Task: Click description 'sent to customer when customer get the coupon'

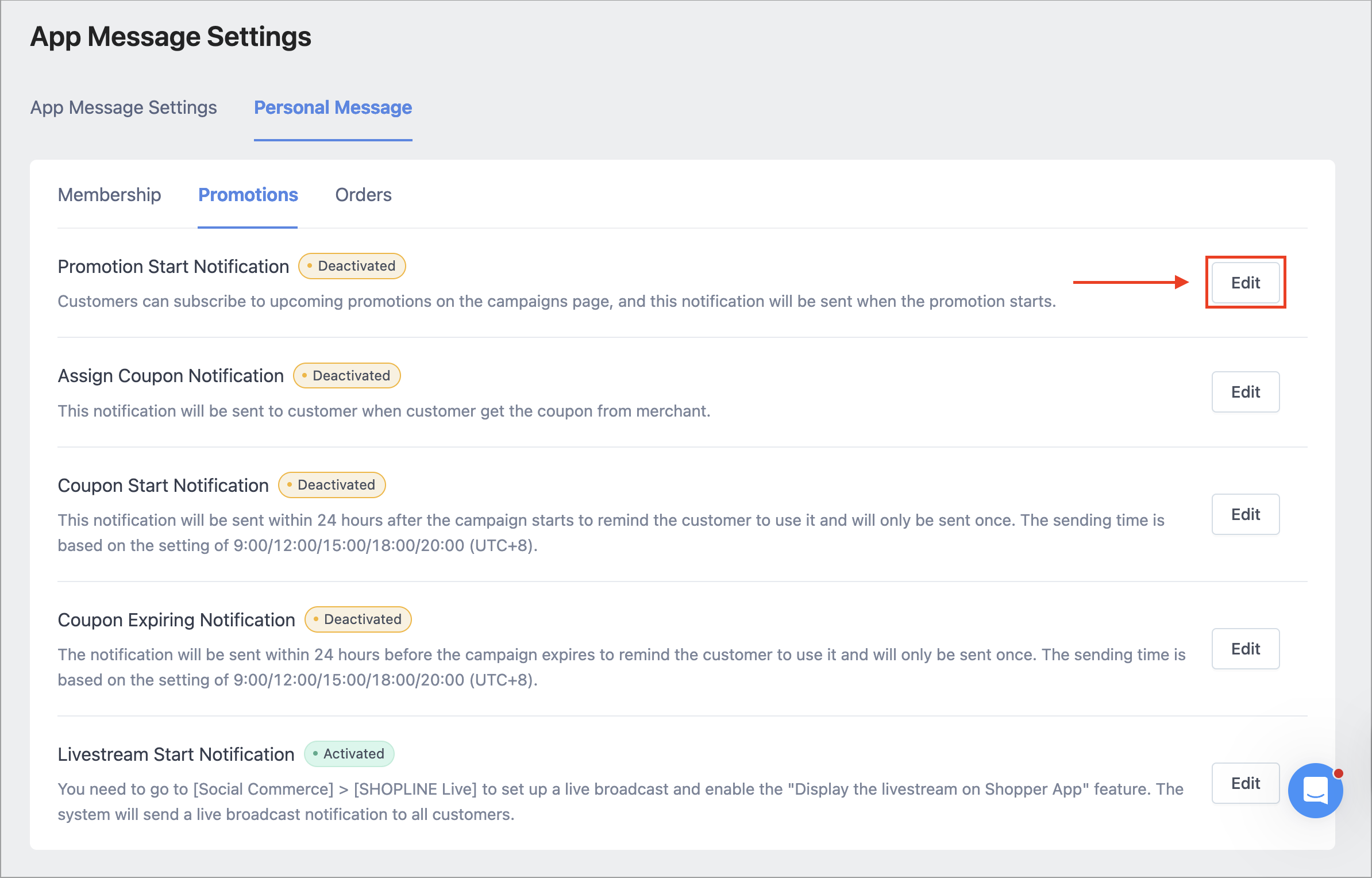Action: pyautogui.click(x=384, y=411)
